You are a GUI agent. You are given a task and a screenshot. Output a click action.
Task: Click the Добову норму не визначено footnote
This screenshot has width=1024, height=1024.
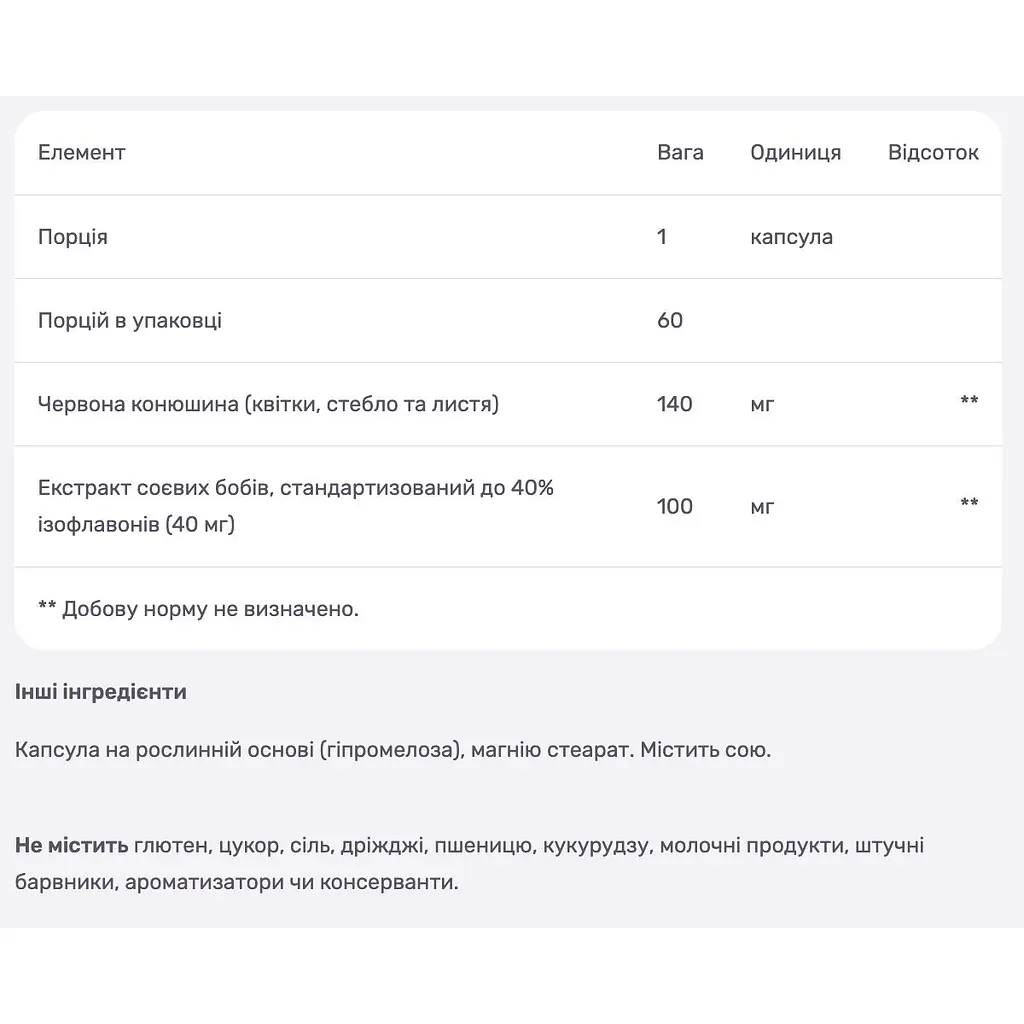[199, 609]
